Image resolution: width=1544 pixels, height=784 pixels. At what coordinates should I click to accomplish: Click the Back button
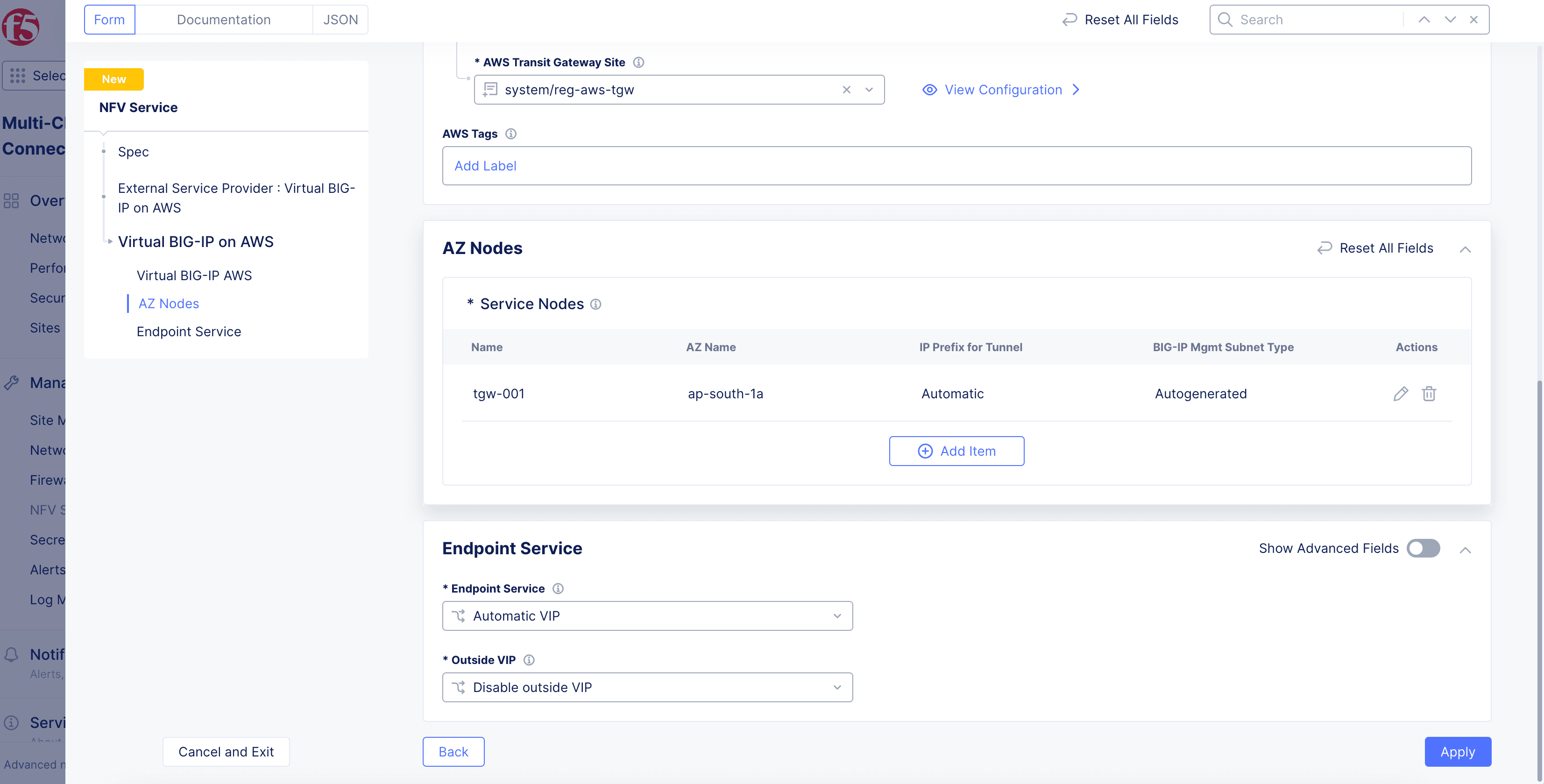(453, 752)
